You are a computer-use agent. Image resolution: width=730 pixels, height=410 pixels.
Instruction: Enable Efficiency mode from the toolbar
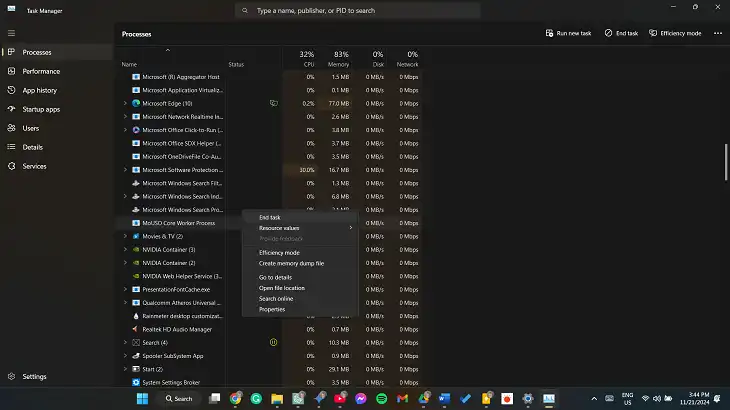pyautogui.click(x=675, y=33)
